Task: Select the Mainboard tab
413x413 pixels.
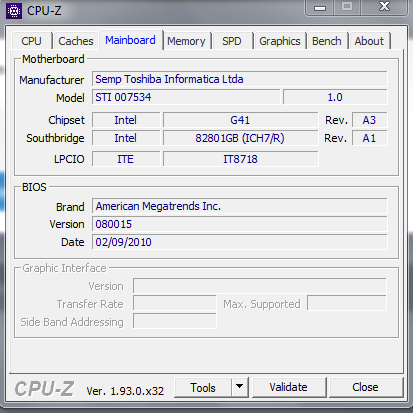Action: point(130,40)
